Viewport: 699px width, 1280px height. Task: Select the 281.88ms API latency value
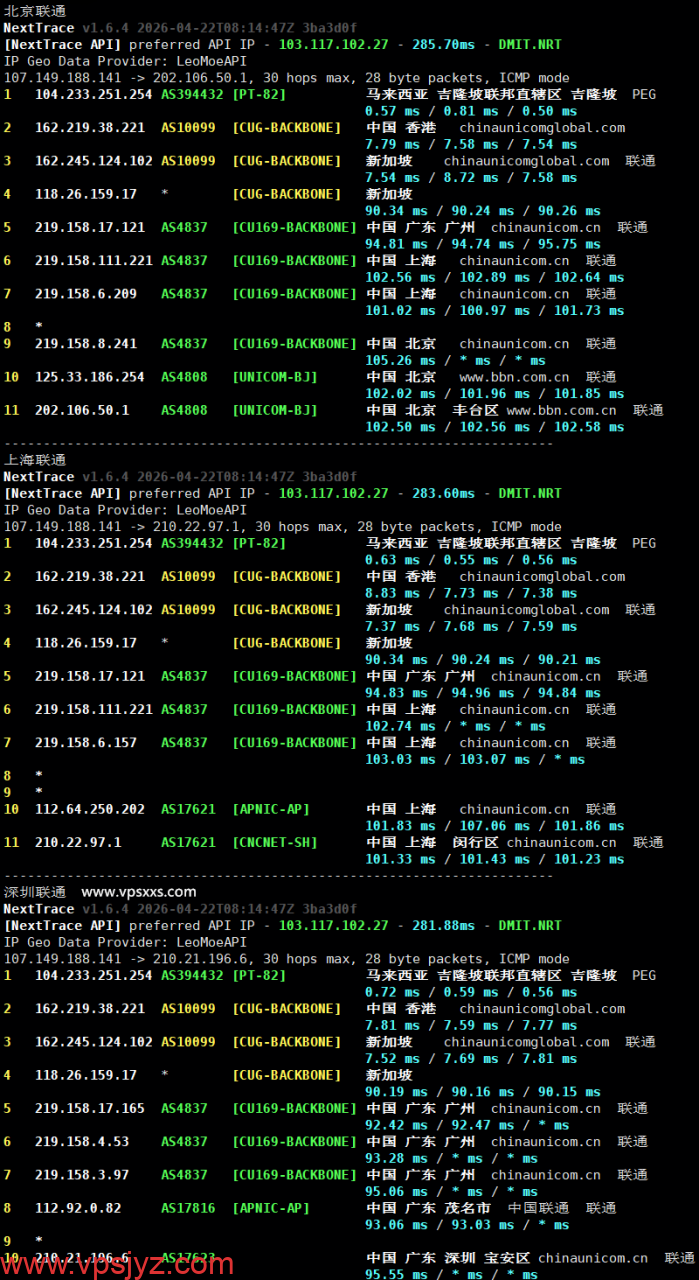point(443,925)
